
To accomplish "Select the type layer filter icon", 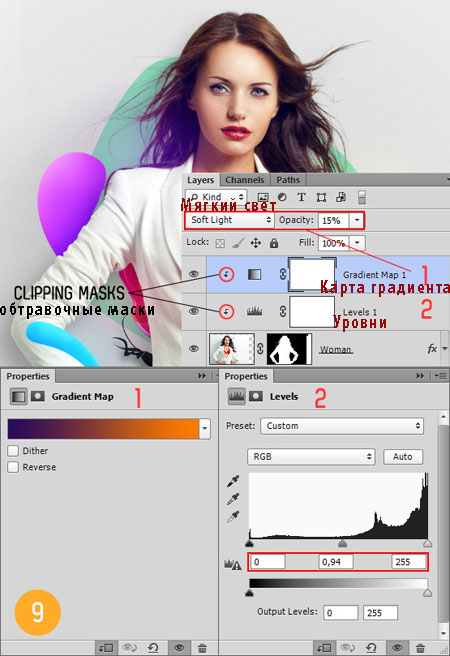I will (302, 197).
